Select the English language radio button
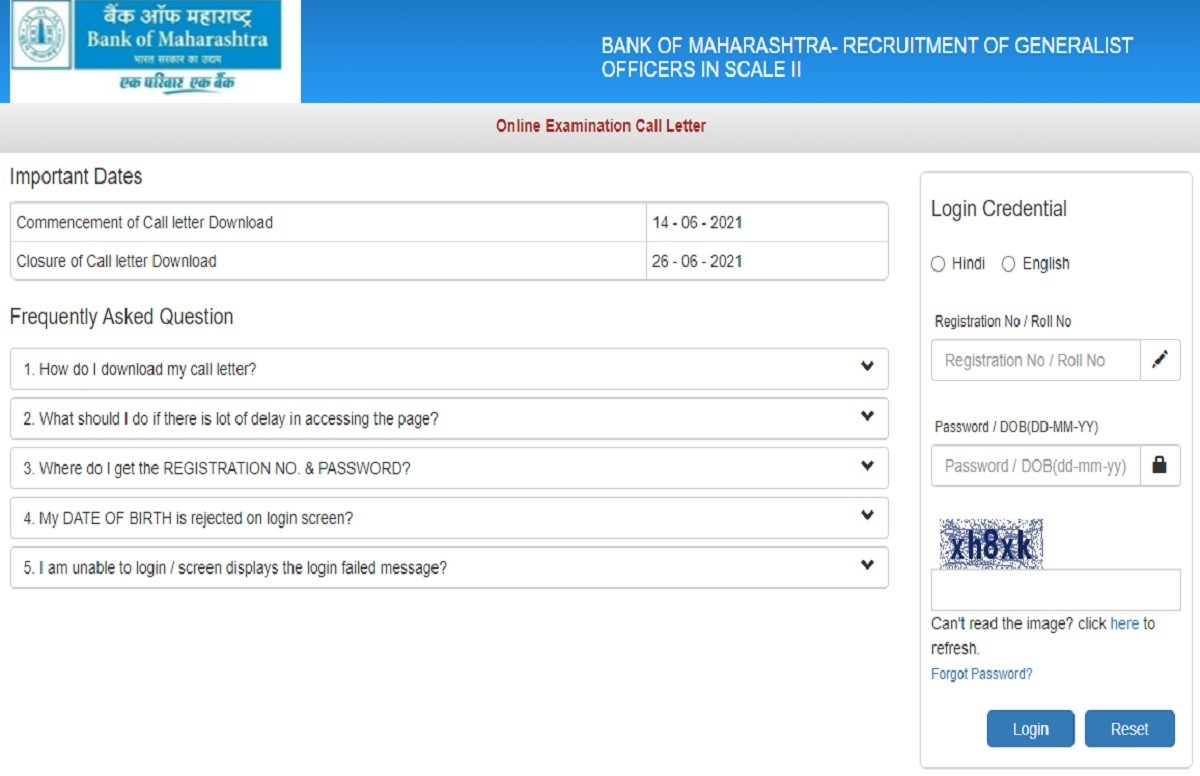 coord(1008,264)
